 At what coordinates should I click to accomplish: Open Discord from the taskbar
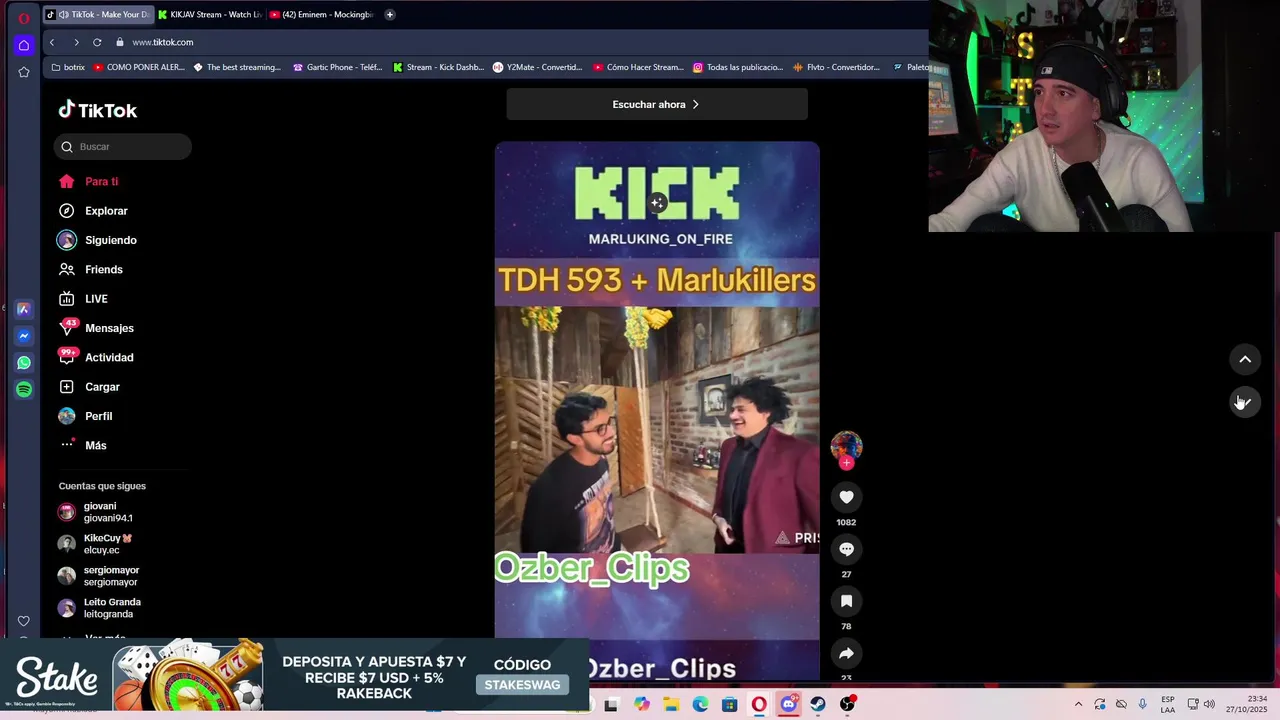coord(788,705)
